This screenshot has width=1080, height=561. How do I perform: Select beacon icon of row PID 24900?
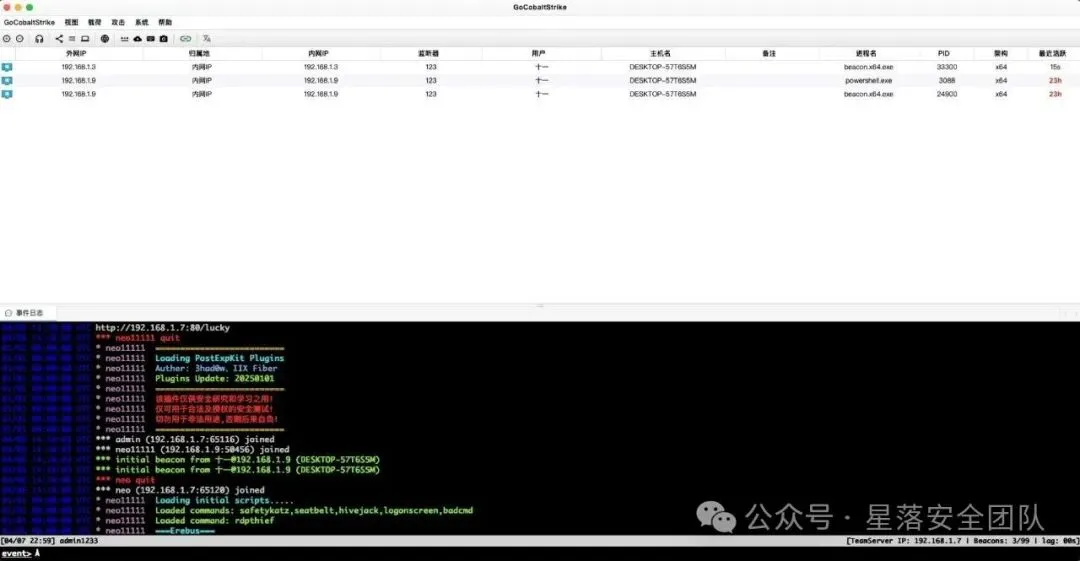click(x=7, y=94)
